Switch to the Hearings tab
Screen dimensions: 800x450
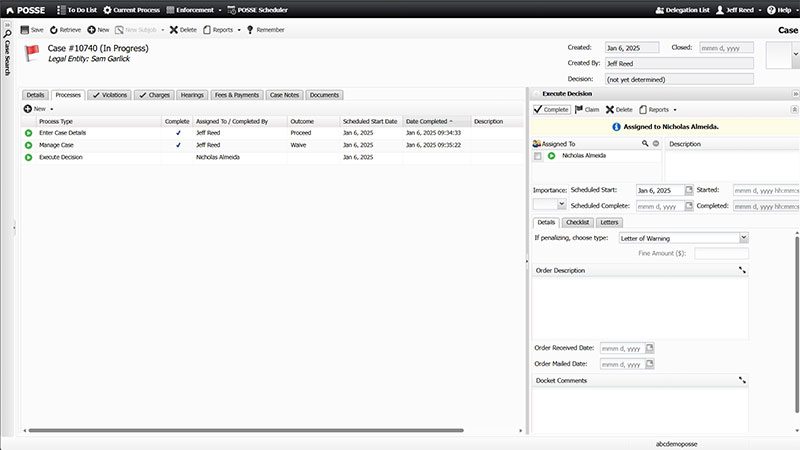point(192,95)
